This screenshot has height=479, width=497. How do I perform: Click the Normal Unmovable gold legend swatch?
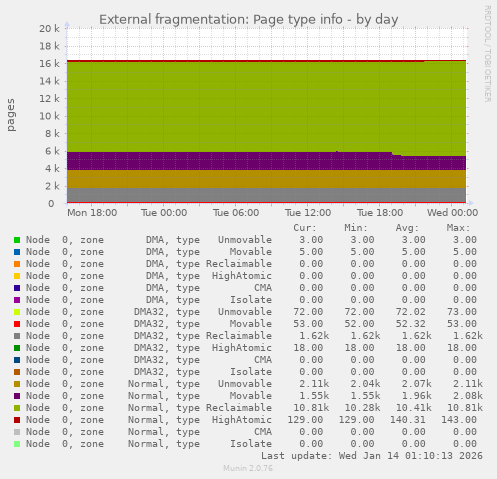(x=17, y=384)
